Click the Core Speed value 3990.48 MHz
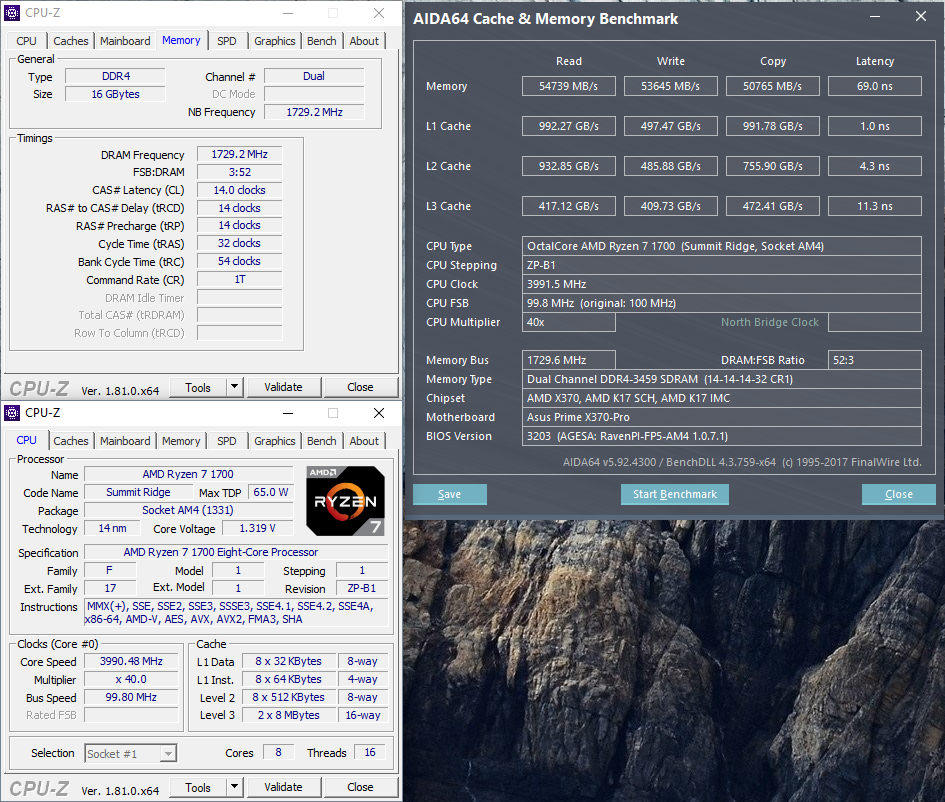Image resolution: width=945 pixels, height=802 pixels. point(131,661)
